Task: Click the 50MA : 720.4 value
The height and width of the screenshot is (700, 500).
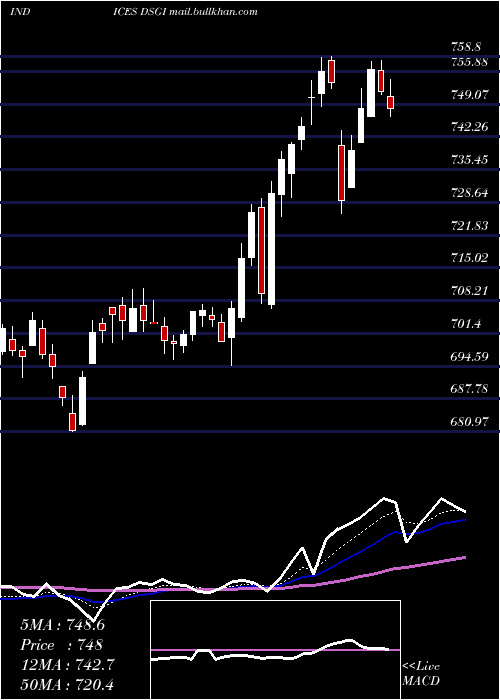Action: 67,685
